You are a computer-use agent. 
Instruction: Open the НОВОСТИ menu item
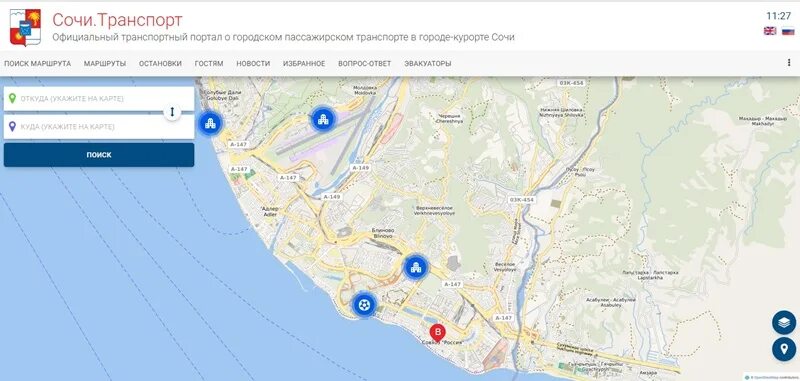(253, 64)
